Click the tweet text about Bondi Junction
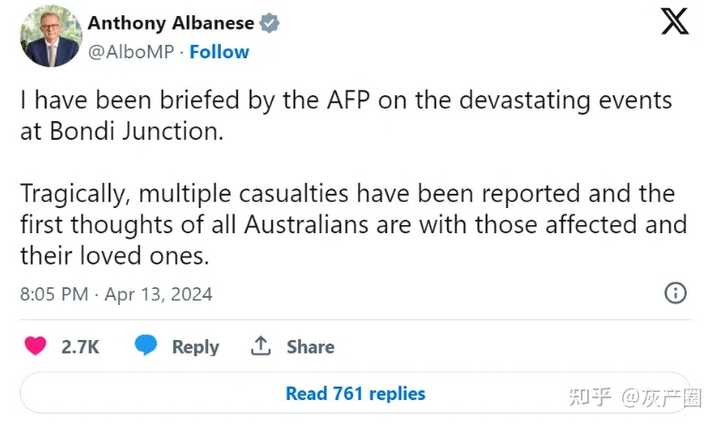Image resolution: width=720 pixels, height=427 pixels. click(346, 116)
